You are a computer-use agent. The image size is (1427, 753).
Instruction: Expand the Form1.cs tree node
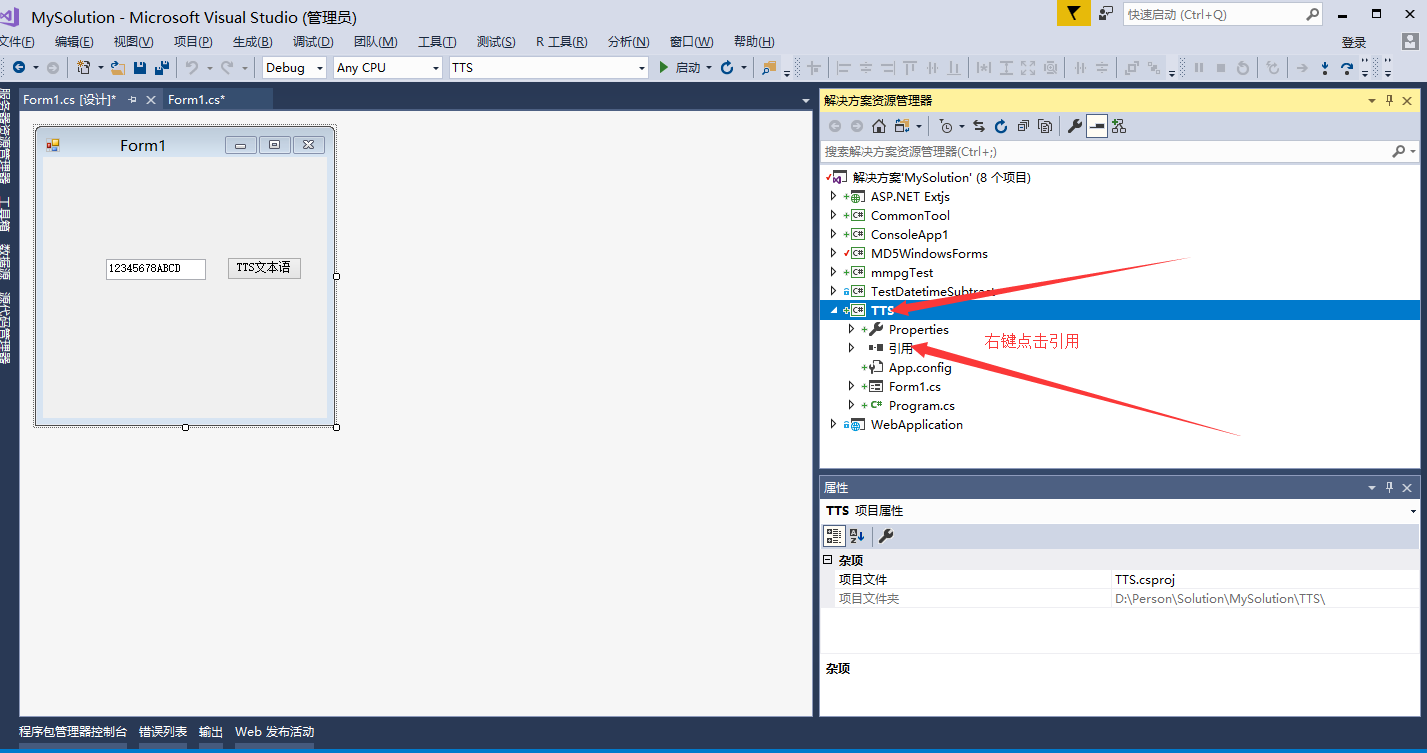click(852, 386)
